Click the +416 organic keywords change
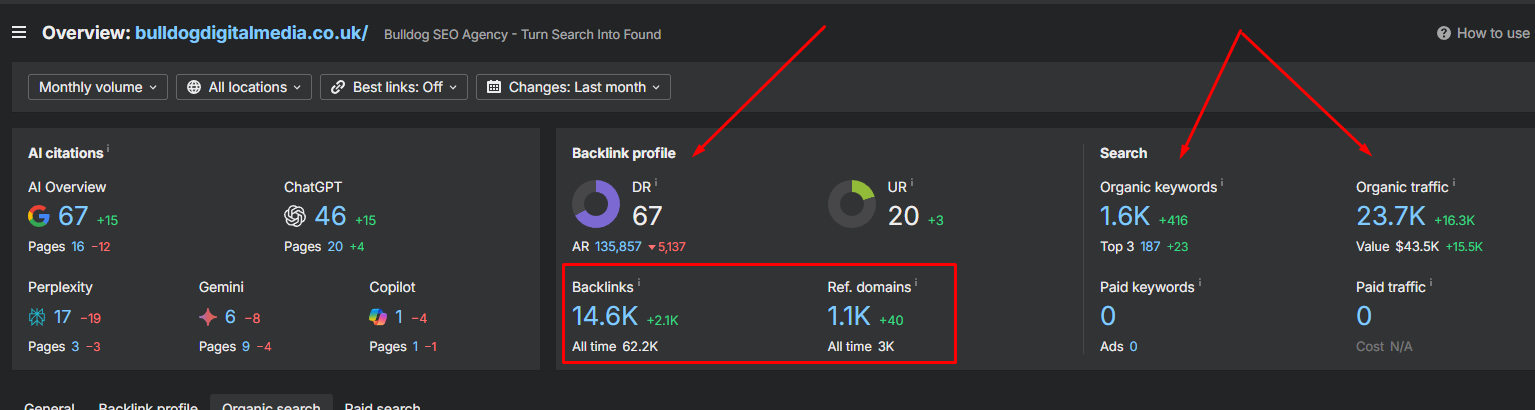The height and width of the screenshot is (410, 1535). (x=1173, y=220)
